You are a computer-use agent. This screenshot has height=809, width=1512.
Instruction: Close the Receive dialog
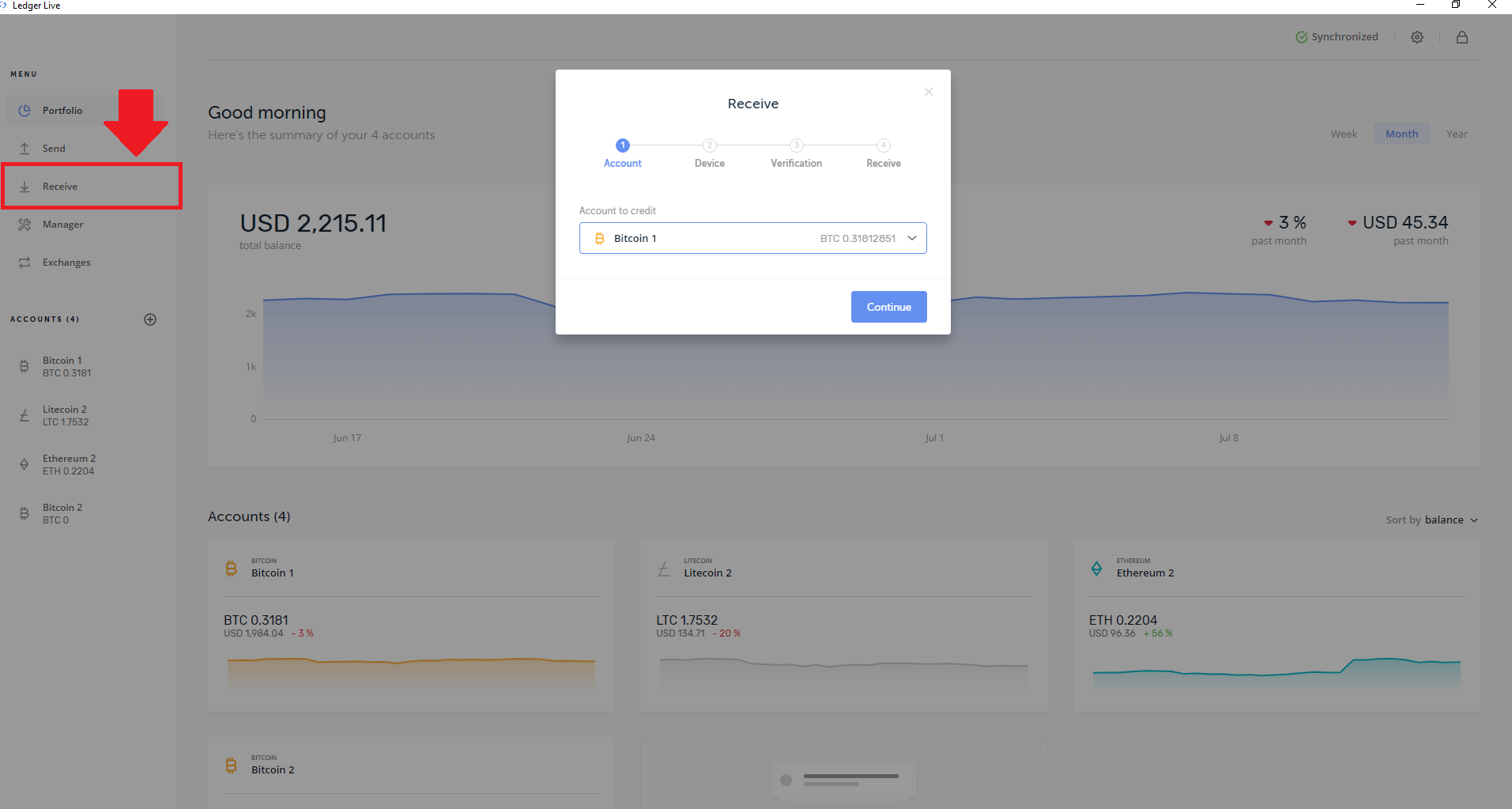point(929,92)
